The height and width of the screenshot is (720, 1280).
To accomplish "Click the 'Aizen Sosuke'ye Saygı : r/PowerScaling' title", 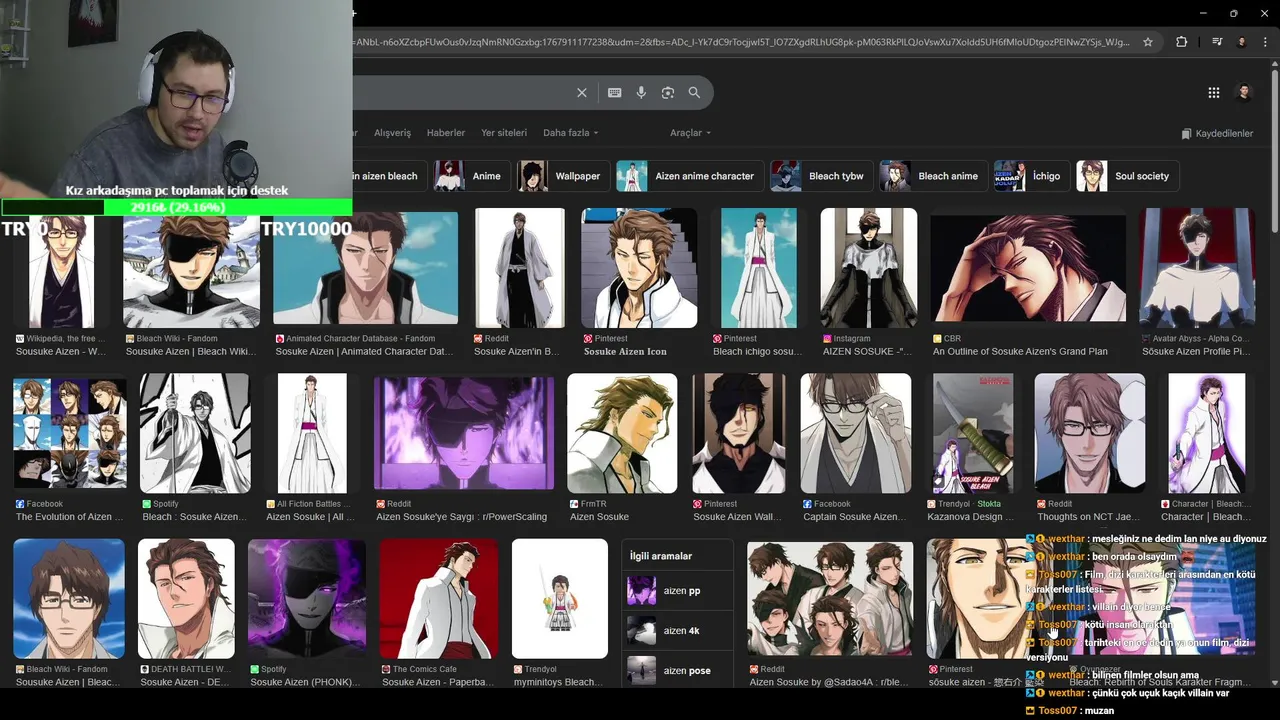I will (x=462, y=517).
